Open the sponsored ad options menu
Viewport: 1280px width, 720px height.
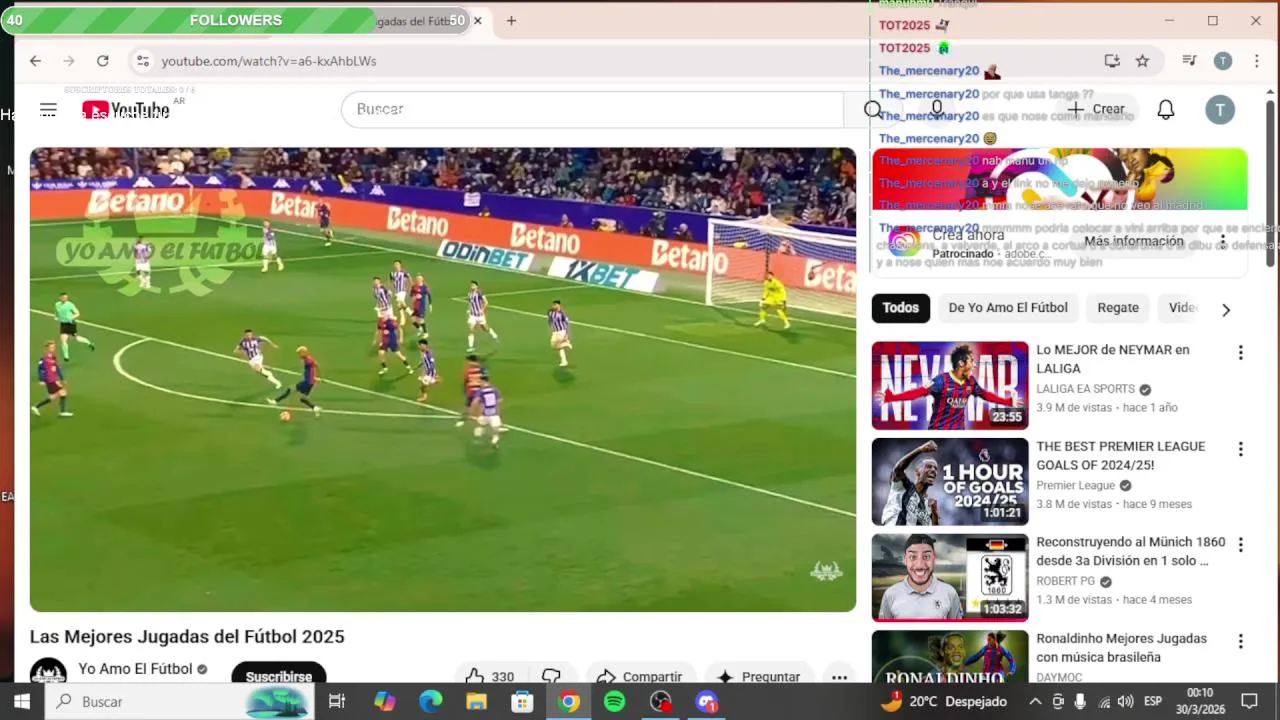(1222, 241)
